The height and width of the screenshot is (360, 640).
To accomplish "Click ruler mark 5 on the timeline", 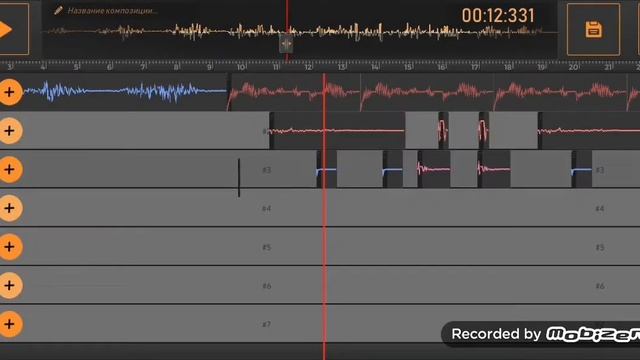I will (x=77, y=67).
